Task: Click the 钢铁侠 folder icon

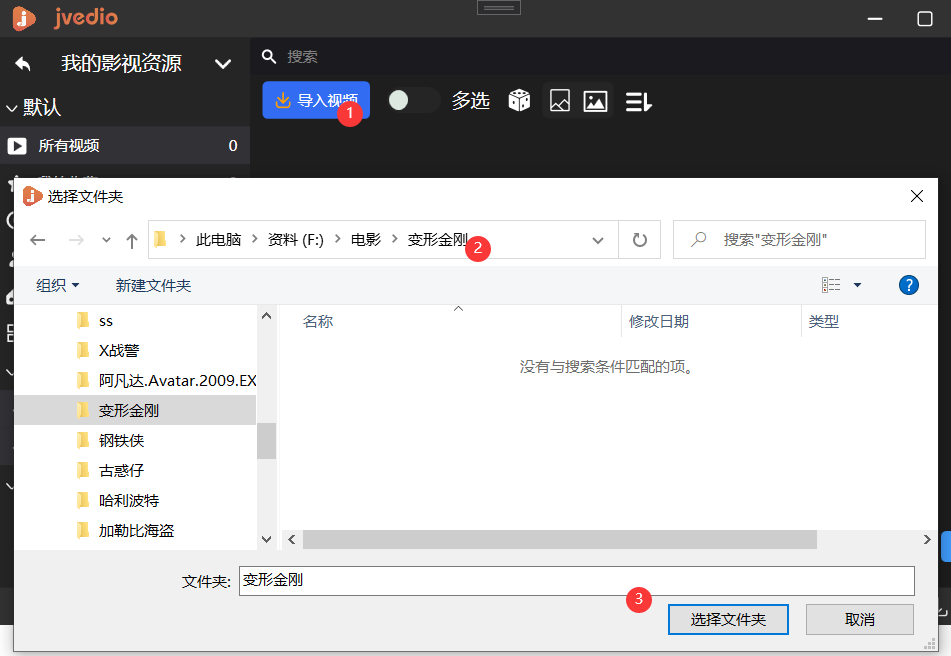Action: (83, 441)
